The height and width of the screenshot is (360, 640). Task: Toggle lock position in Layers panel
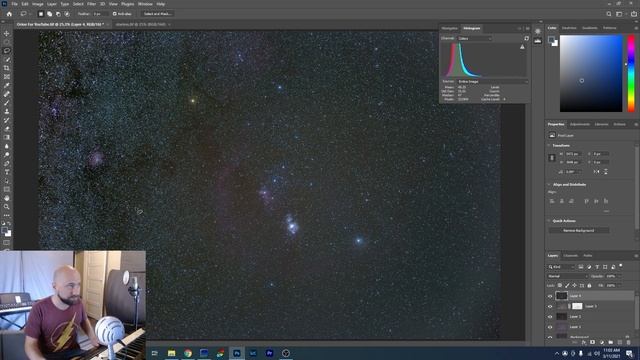[x=574, y=285]
